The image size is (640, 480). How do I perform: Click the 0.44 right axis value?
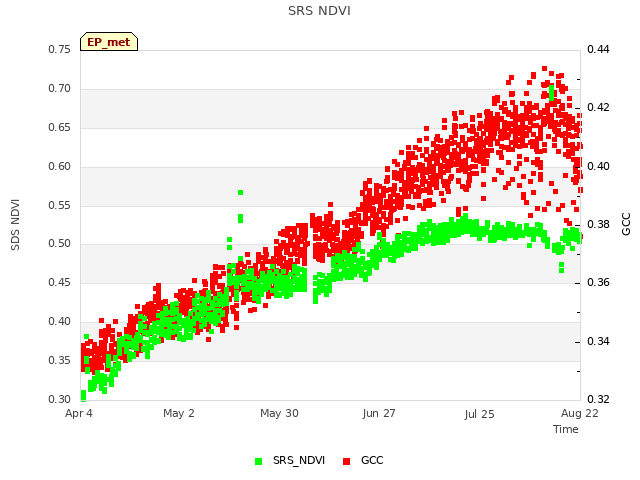click(x=598, y=49)
